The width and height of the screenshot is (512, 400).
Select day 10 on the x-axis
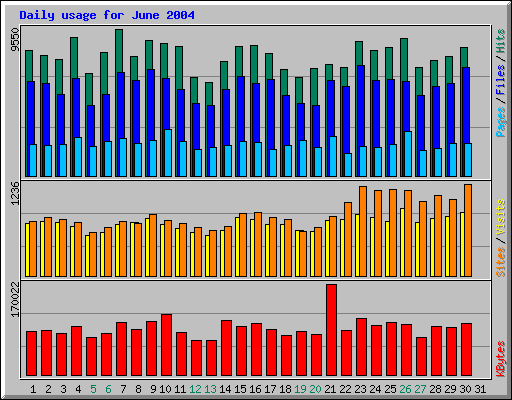point(165,389)
